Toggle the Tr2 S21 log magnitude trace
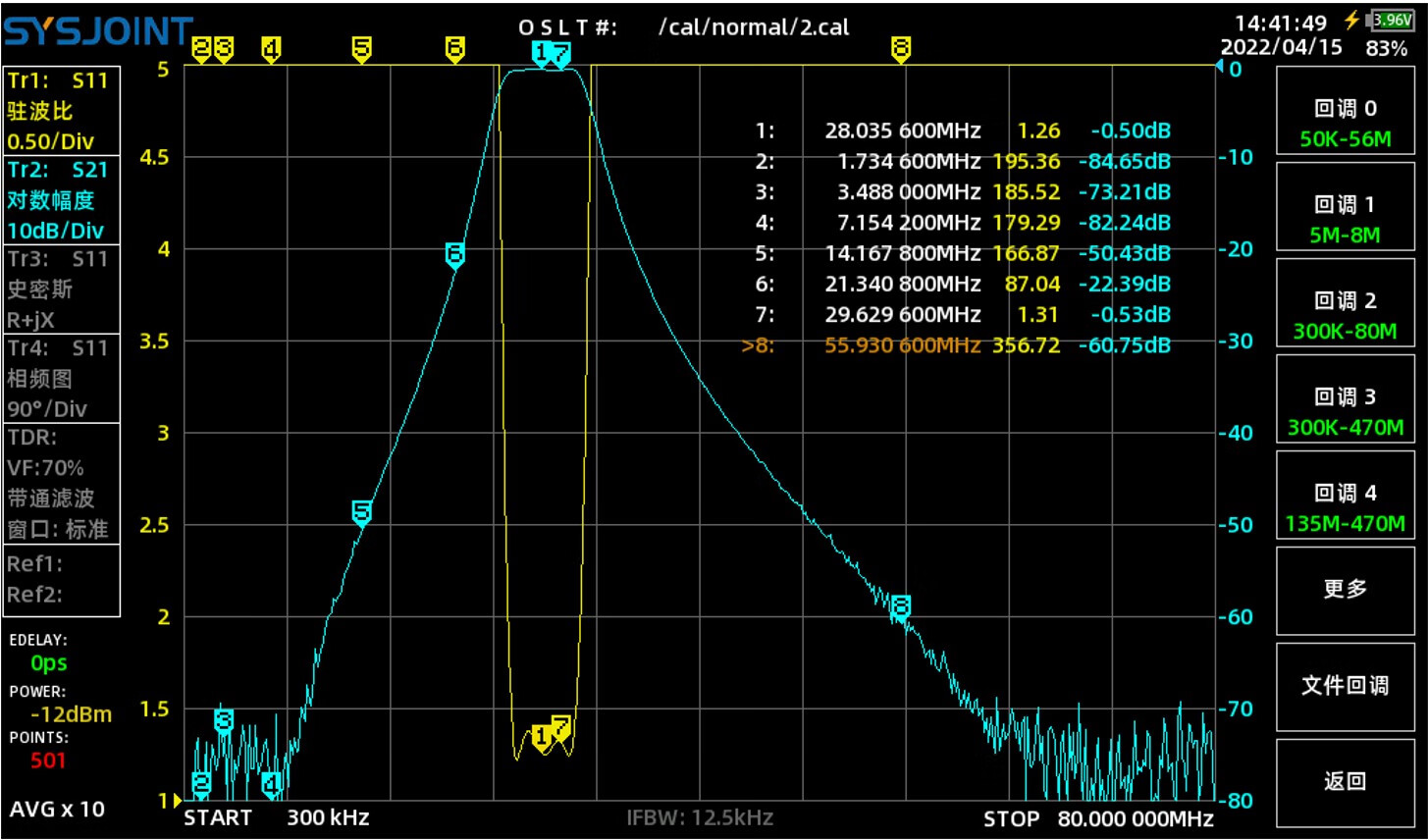Viewport: 1428px width, 840px height. [62, 200]
